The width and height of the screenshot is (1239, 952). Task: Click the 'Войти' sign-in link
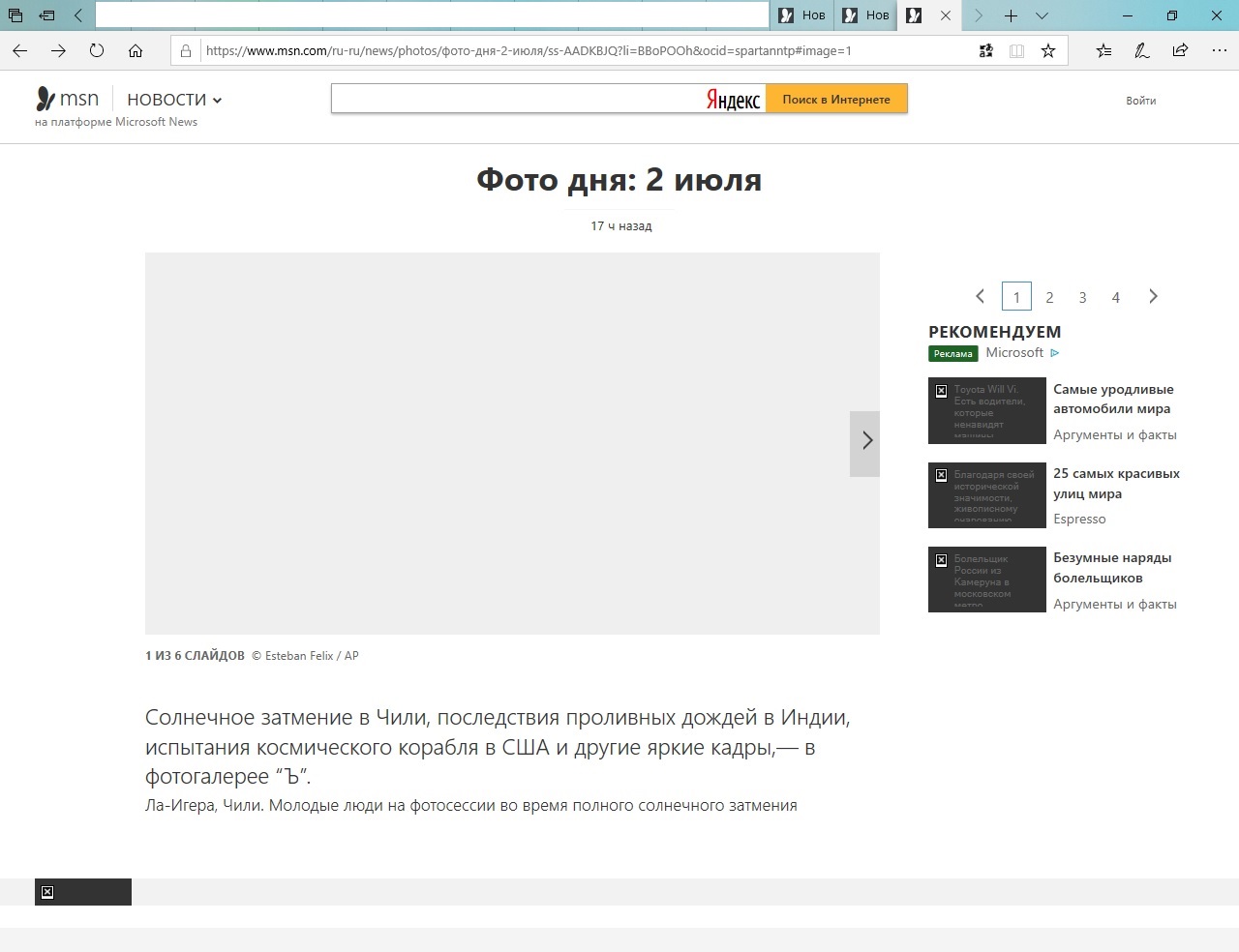click(x=1140, y=101)
